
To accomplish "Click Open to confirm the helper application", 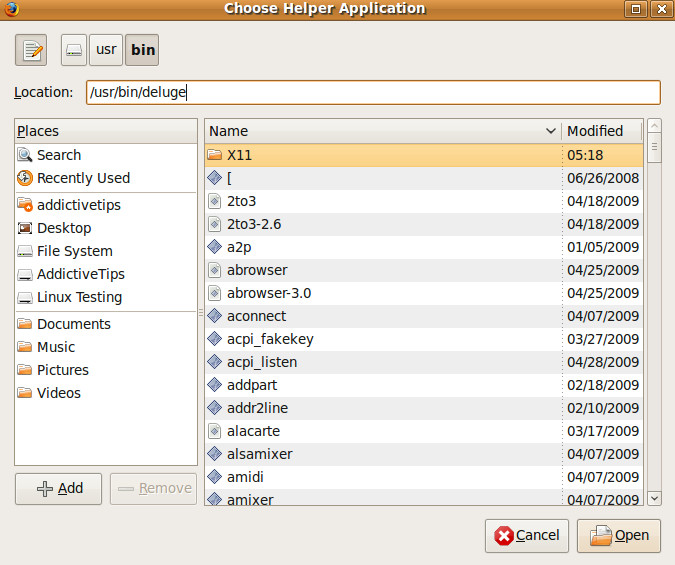I will 619,536.
